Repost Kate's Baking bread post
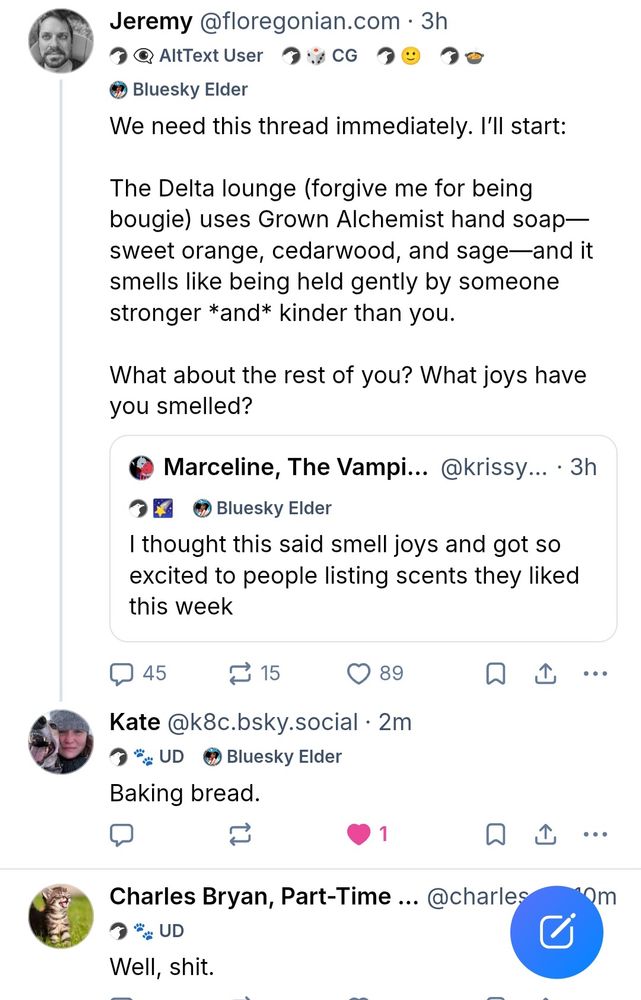This screenshot has height=1000, width=641. tap(240, 834)
